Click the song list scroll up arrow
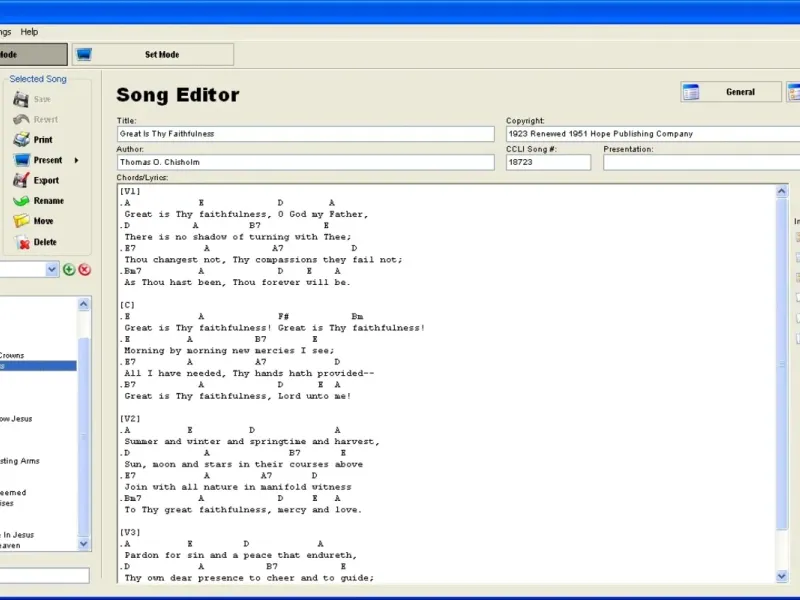The image size is (800, 600). coord(84,305)
